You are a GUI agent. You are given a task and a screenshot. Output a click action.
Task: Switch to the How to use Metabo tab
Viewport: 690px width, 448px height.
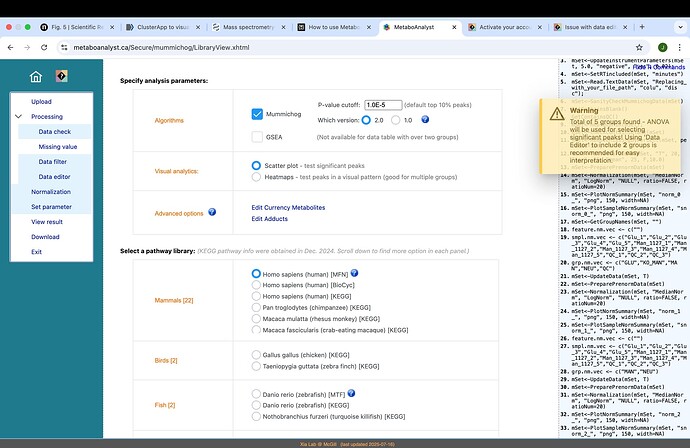point(334,27)
